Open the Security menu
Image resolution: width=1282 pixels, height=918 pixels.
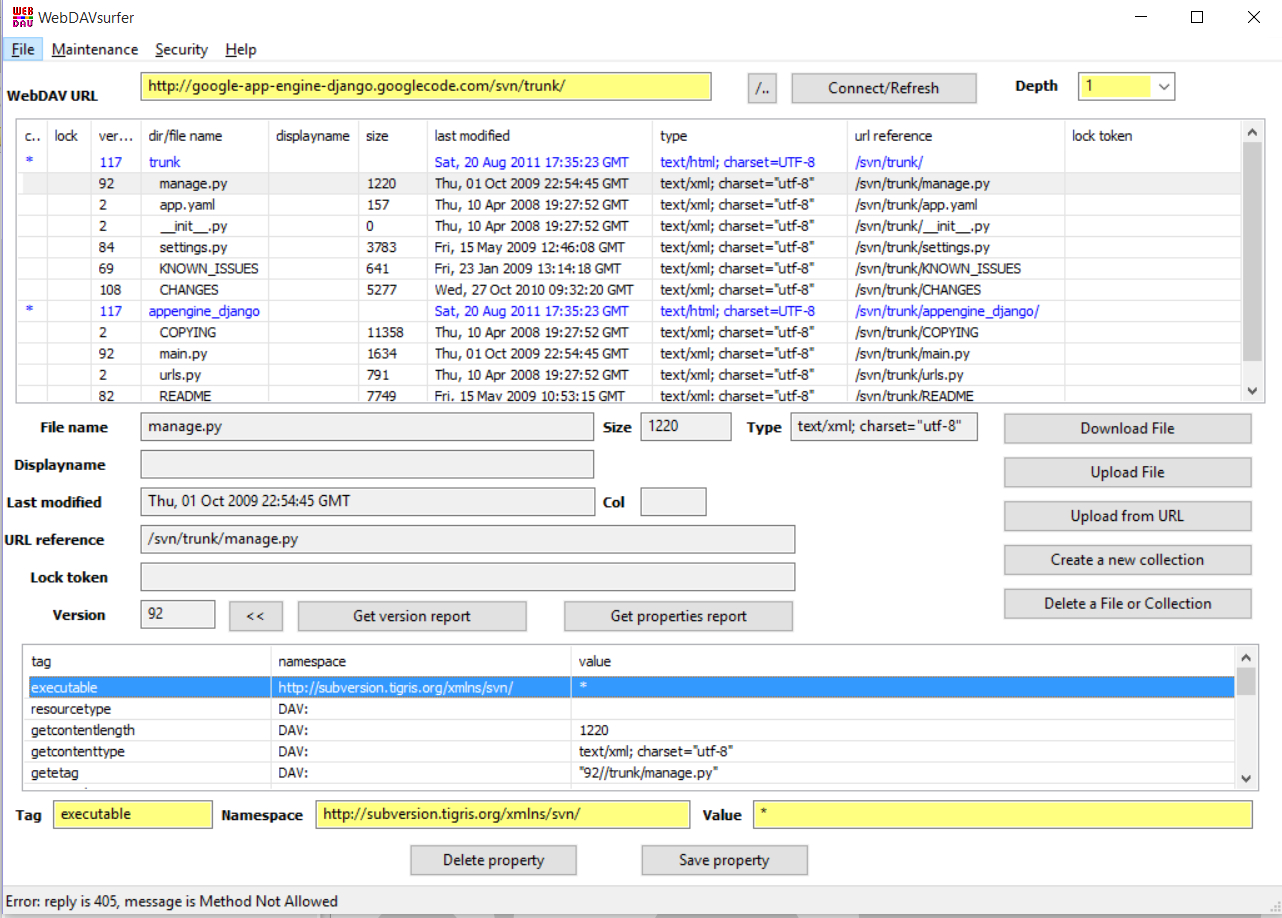pyautogui.click(x=181, y=49)
